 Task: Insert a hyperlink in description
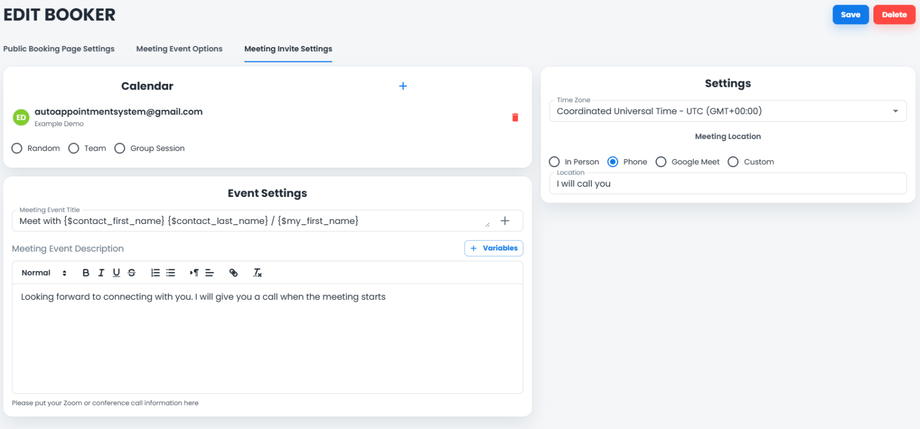tap(233, 273)
